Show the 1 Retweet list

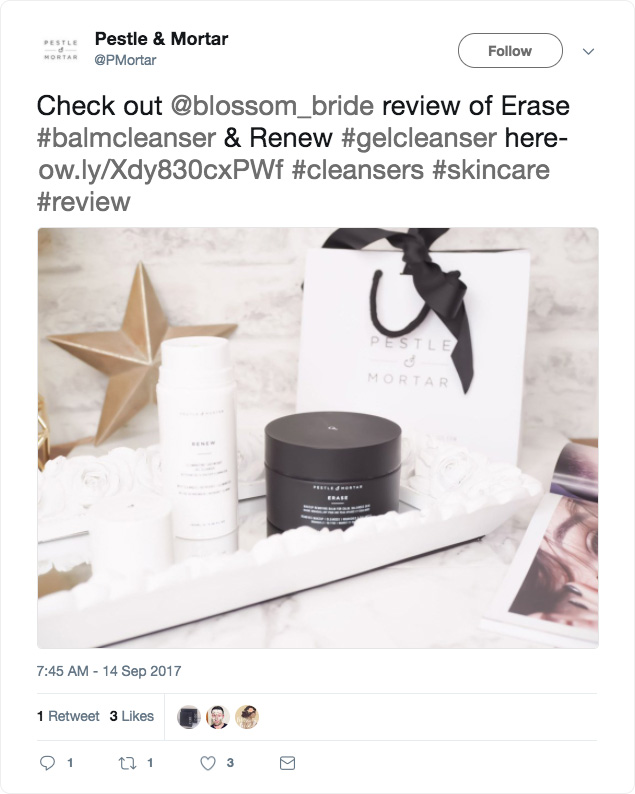[68, 716]
